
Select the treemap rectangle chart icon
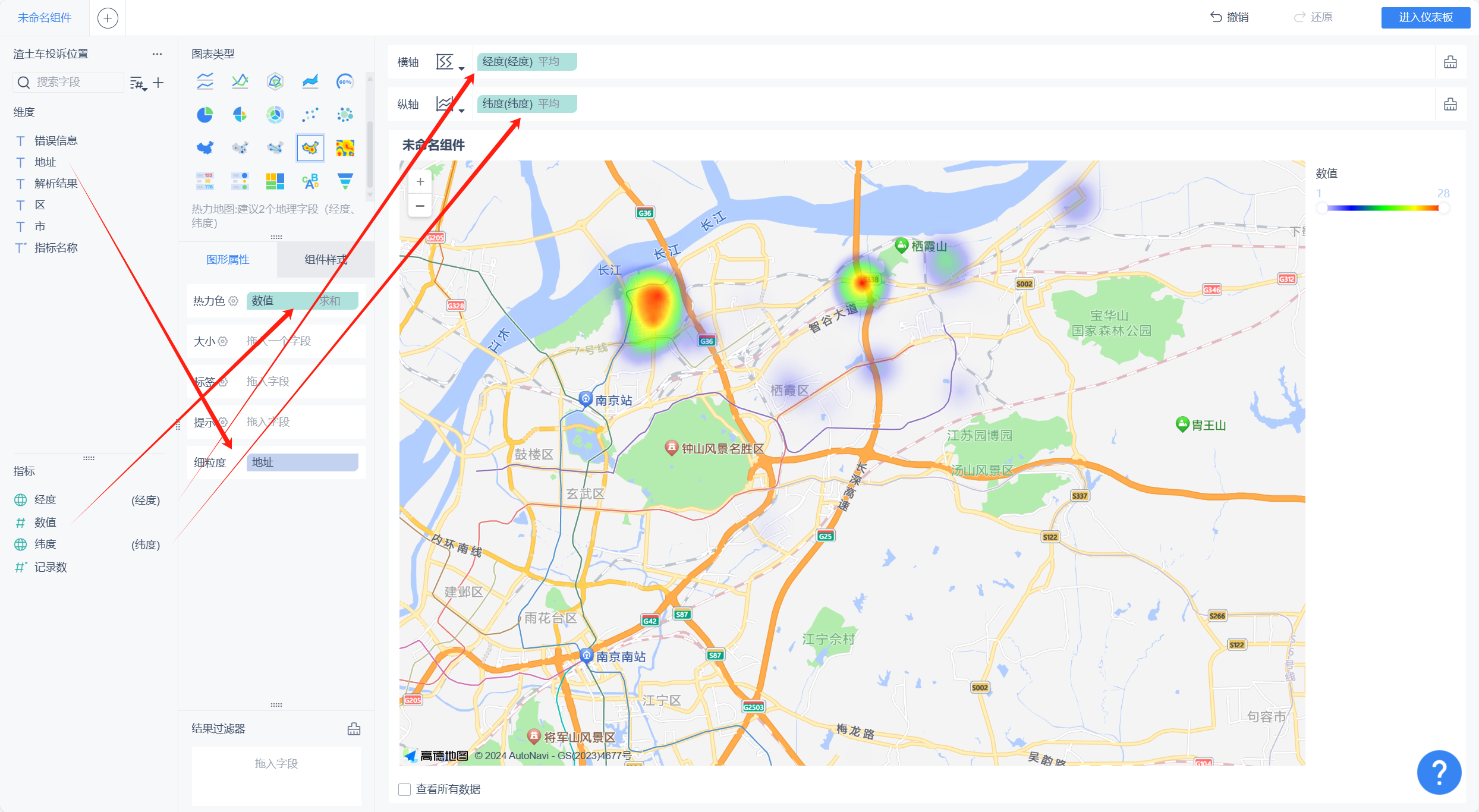pyautogui.click(x=275, y=181)
